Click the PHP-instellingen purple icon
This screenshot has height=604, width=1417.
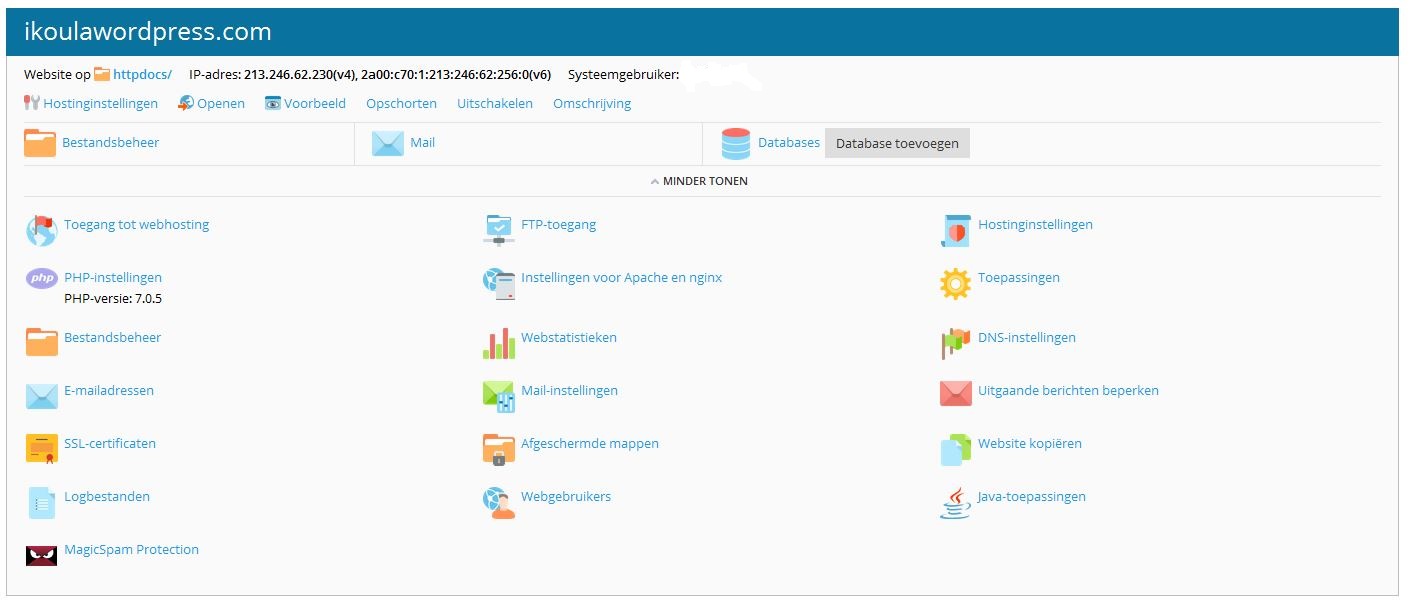[41, 279]
